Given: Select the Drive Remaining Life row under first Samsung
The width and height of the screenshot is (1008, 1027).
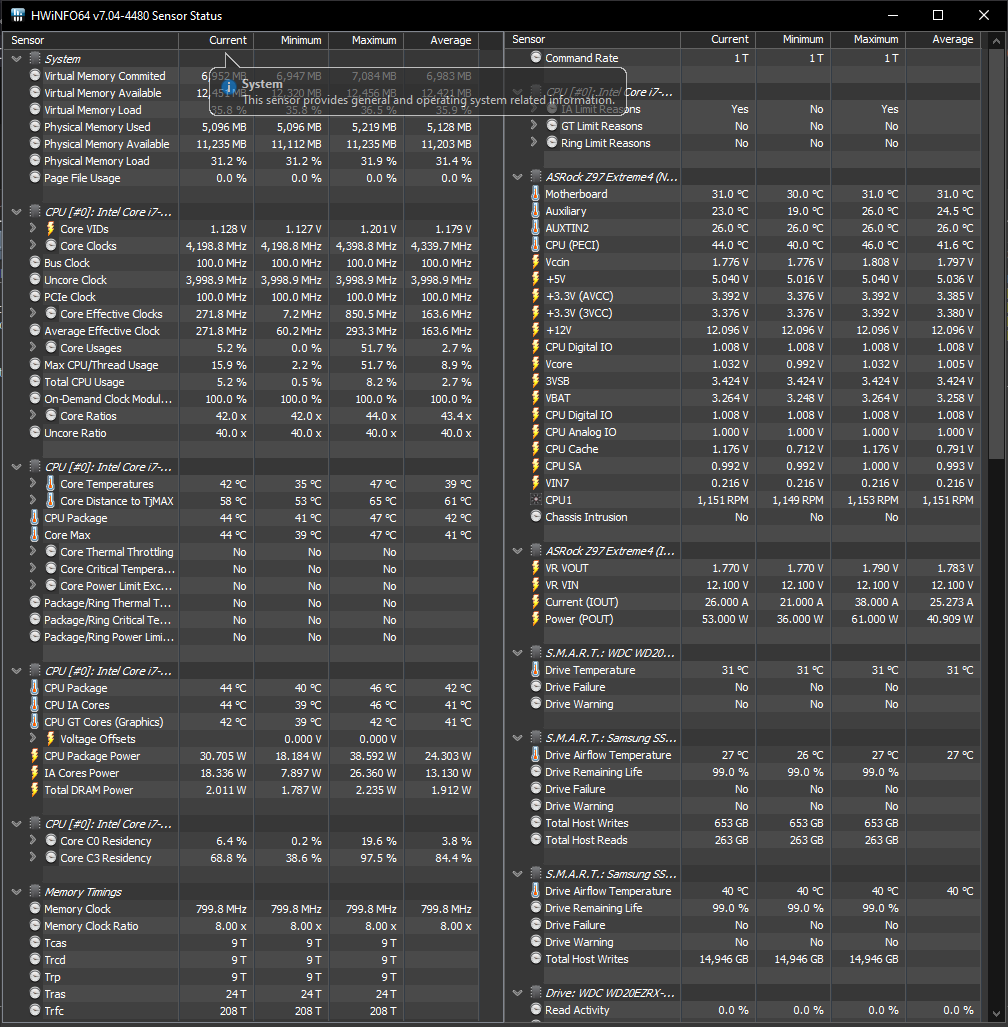Looking at the screenshot, I should coord(742,772).
